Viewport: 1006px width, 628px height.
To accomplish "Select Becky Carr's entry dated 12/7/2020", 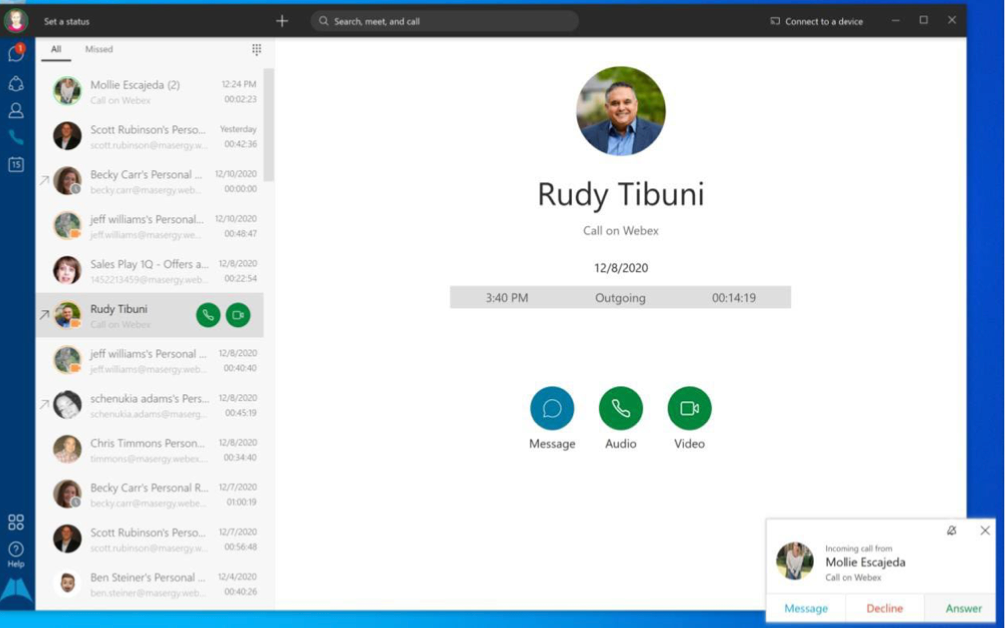I will pos(149,494).
